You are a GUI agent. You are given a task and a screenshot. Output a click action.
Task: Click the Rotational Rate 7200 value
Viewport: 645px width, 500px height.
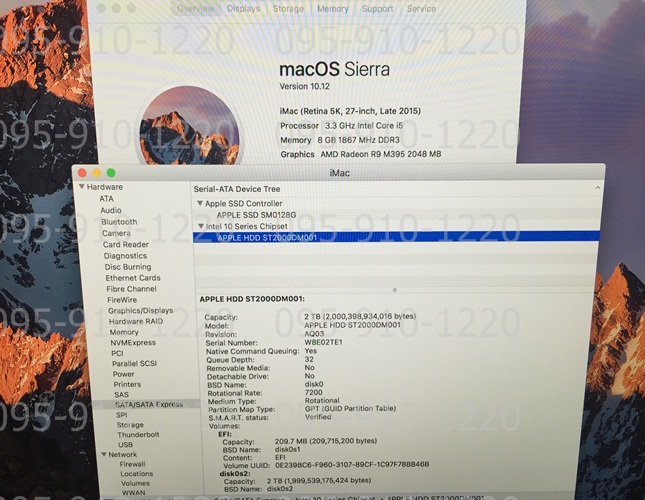(313, 392)
